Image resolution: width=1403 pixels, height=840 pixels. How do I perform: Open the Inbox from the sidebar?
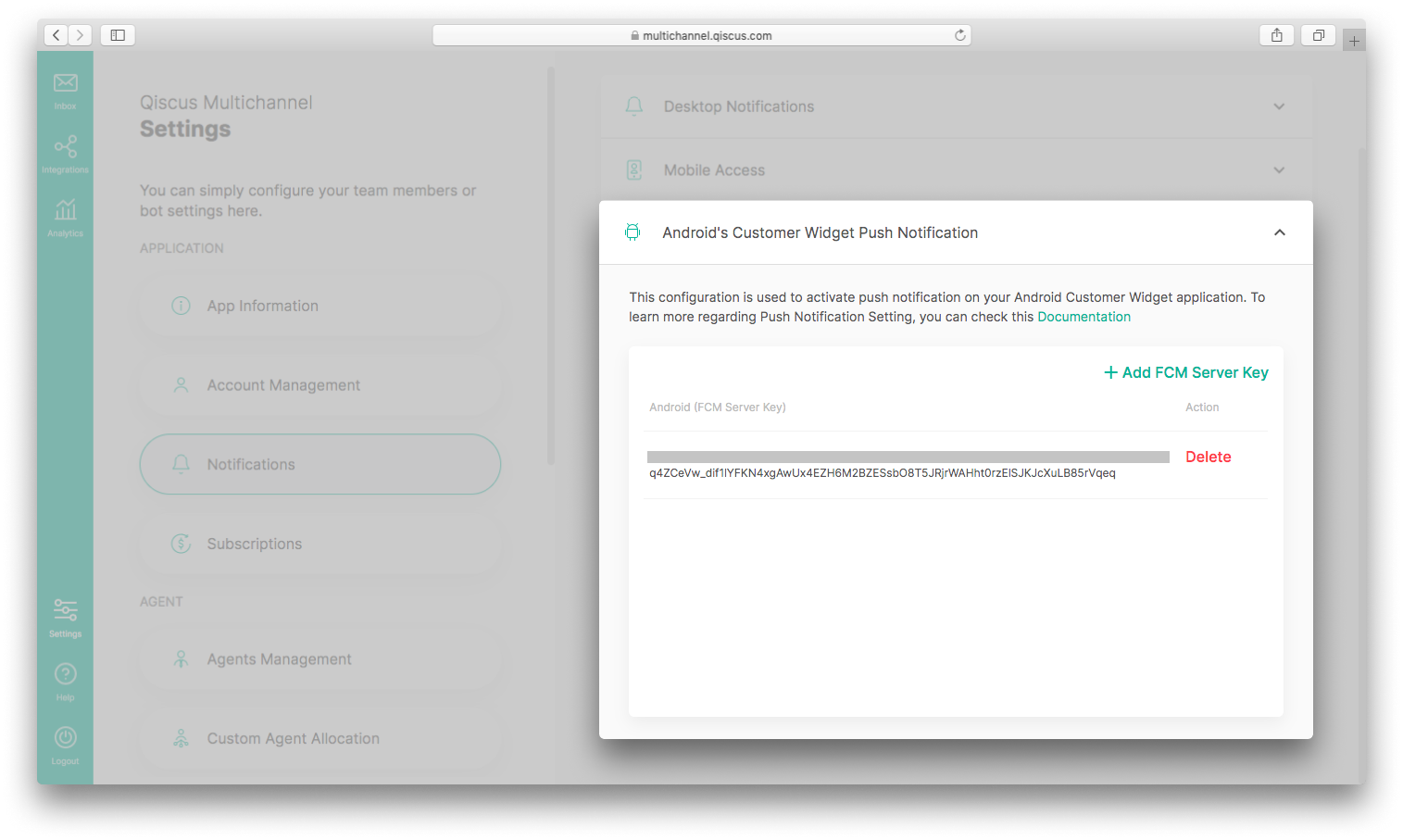click(65, 91)
